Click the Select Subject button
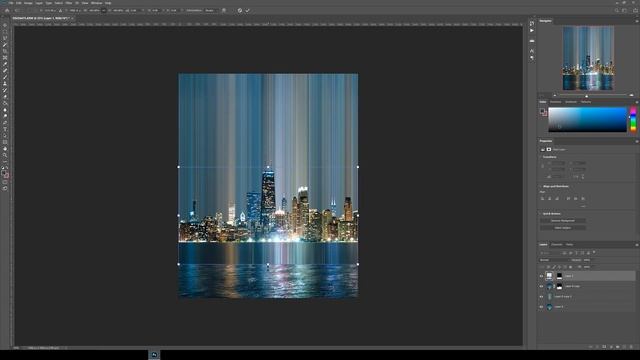The height and width of the screenshot is (360, 640). 562,228
